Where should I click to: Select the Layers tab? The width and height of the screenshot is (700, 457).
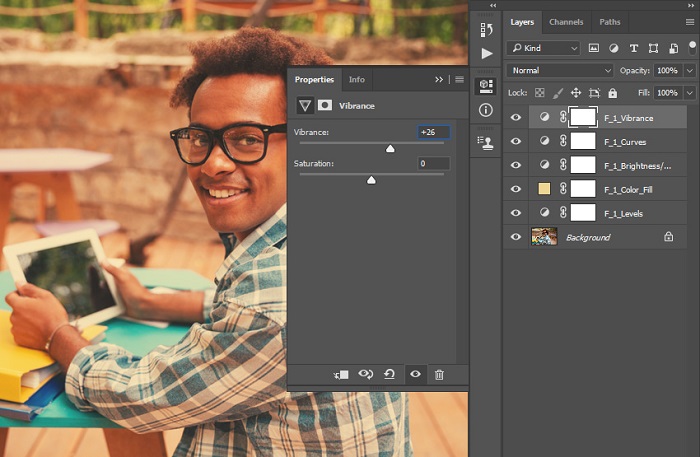522,22
